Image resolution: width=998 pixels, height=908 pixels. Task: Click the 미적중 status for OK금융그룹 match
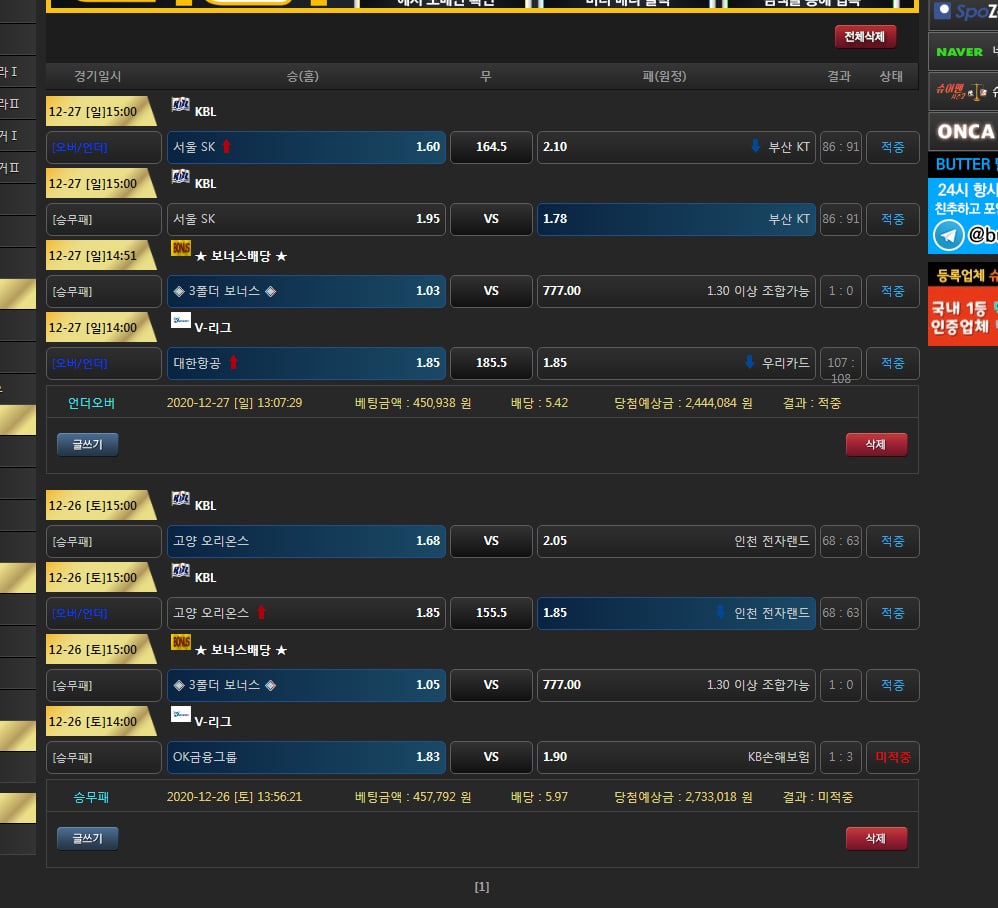tap(892, 757)
